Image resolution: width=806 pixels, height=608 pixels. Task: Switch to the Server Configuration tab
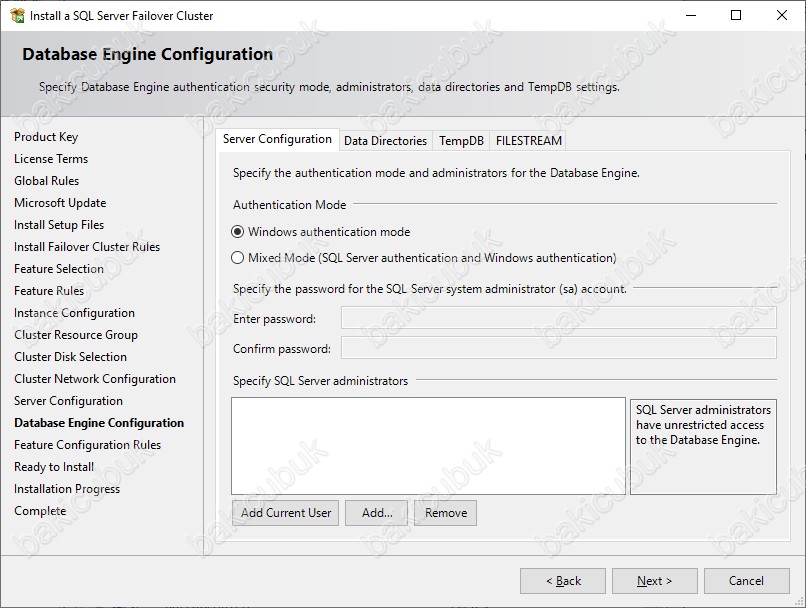pos(278,139)
